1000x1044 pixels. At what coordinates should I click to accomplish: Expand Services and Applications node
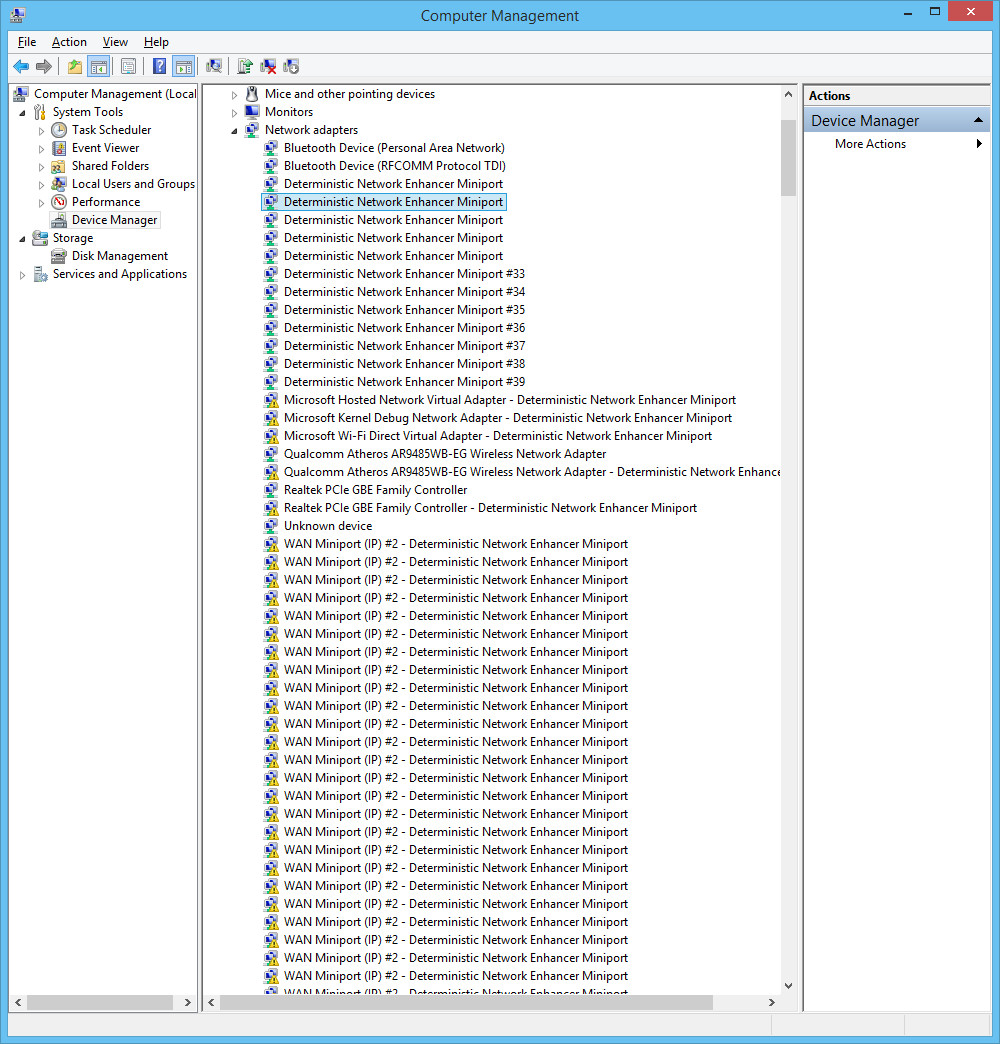coord(23,274)
